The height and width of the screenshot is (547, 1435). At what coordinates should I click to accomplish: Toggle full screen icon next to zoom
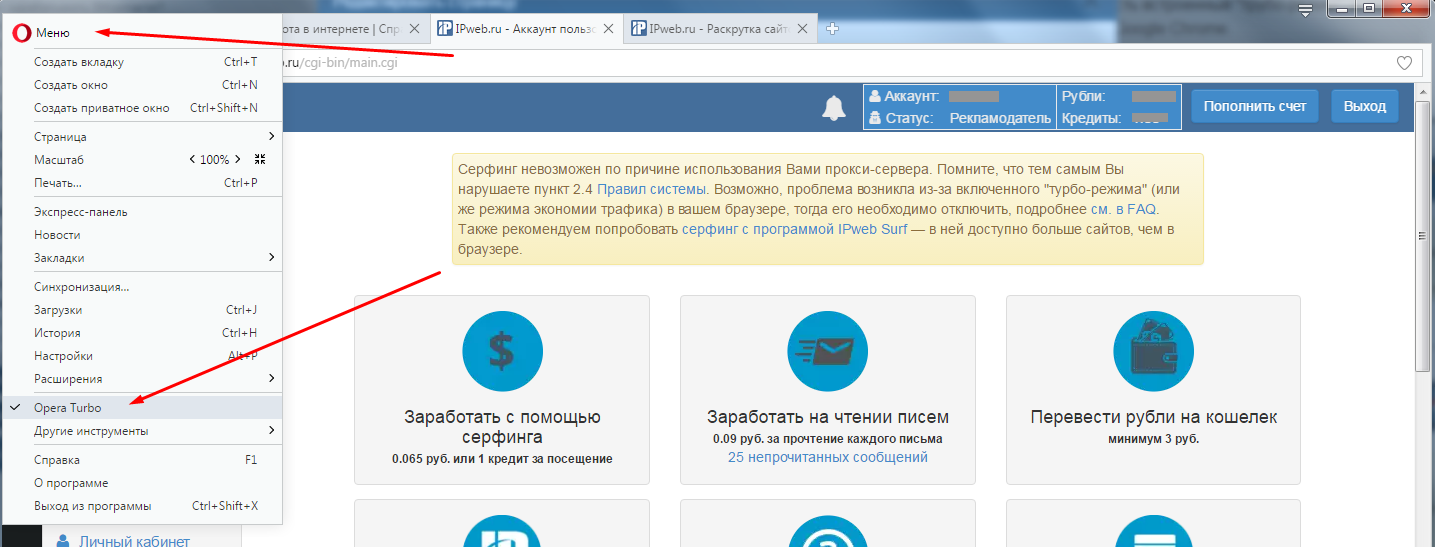pyautogui.click(x=260, y=160)
